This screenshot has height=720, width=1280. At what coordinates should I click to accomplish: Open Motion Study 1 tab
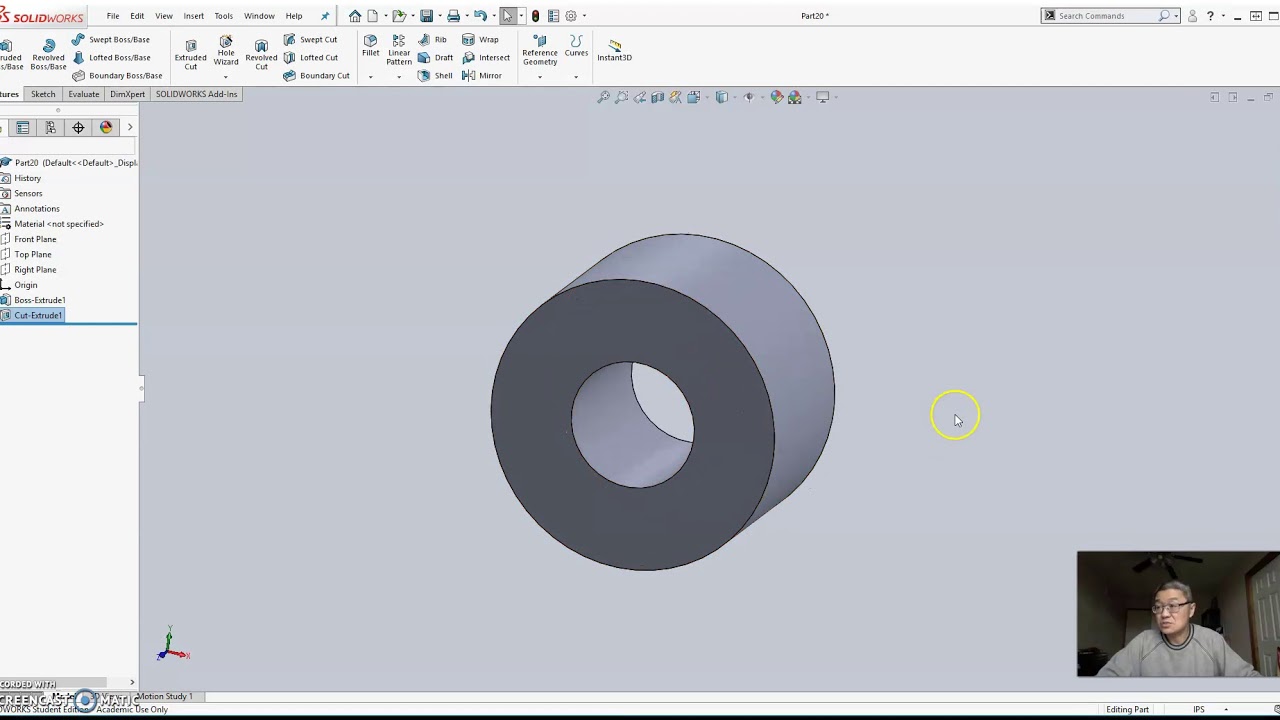point(164,696)
